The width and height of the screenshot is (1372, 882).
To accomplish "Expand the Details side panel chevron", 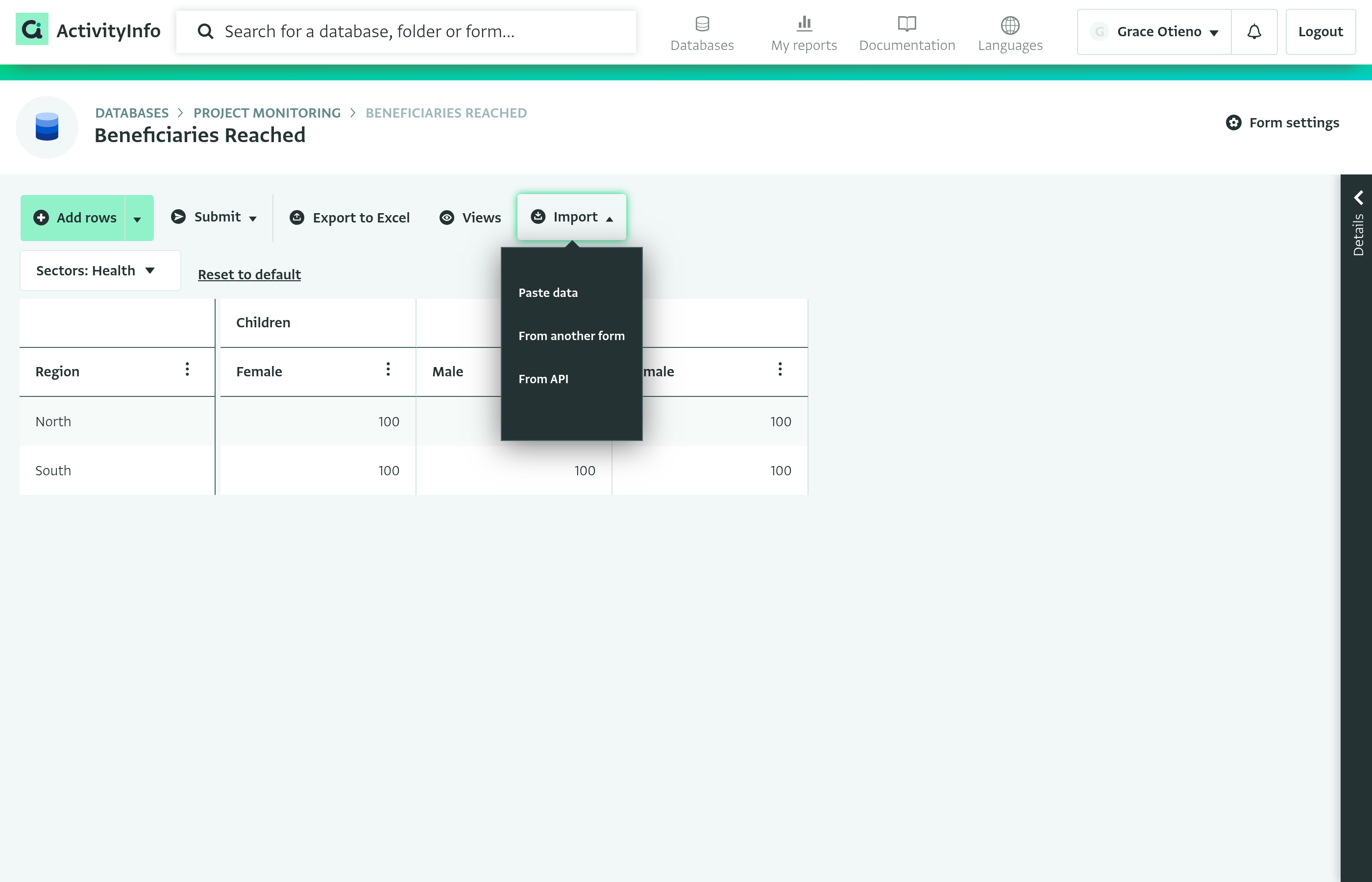I will 1358,197.
